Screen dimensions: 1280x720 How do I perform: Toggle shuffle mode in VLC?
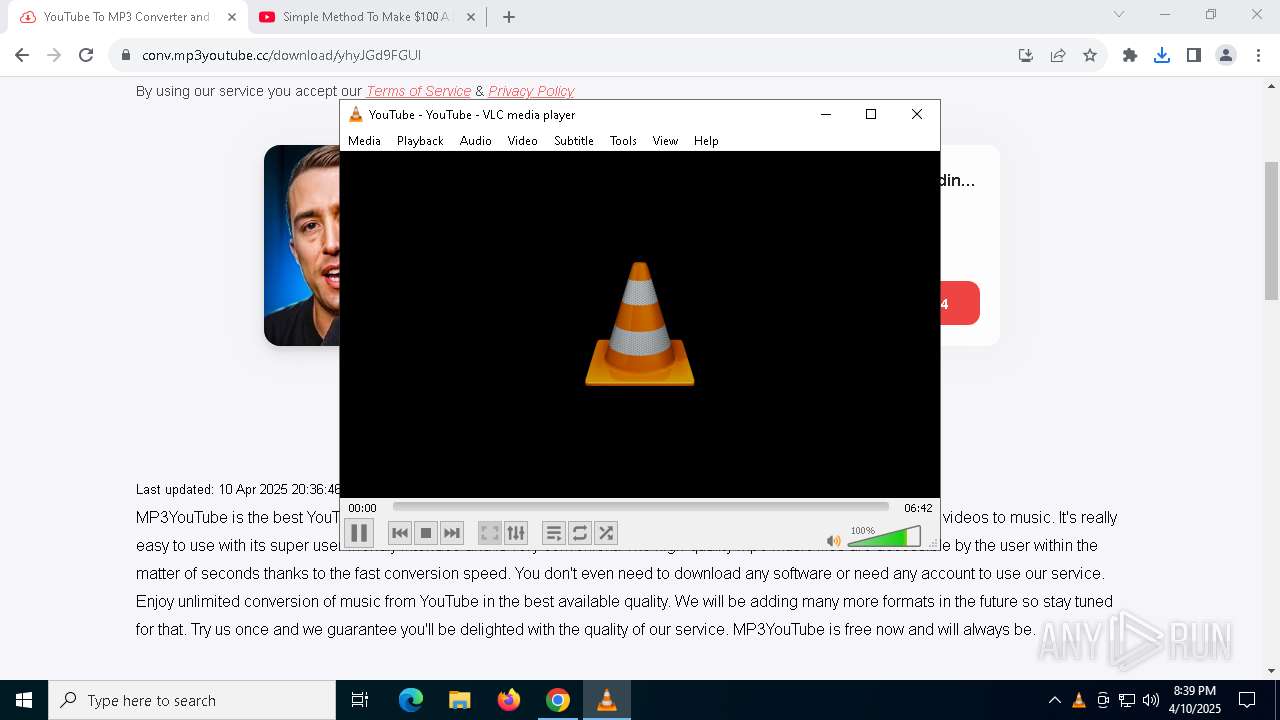click(606, 533)
